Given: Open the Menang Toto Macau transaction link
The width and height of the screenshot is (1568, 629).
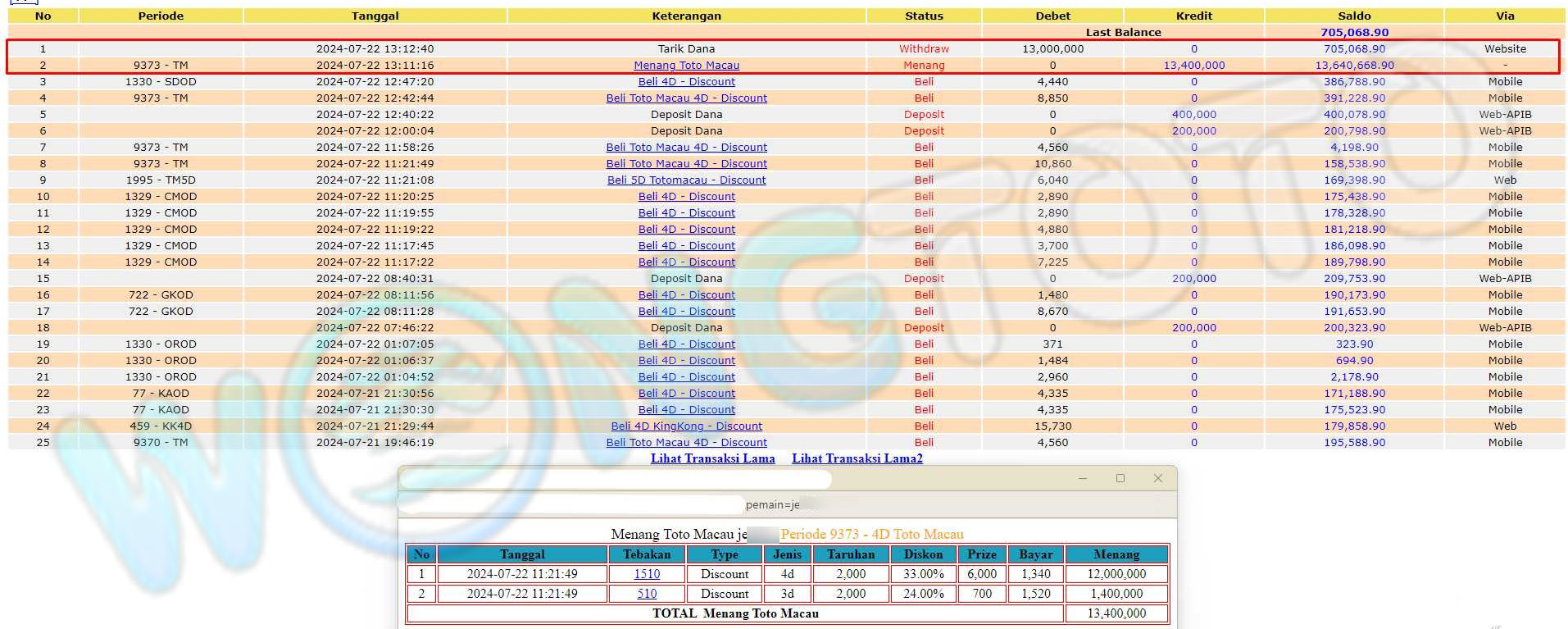Looking at the screenshot, I should [x=686, y=66].
